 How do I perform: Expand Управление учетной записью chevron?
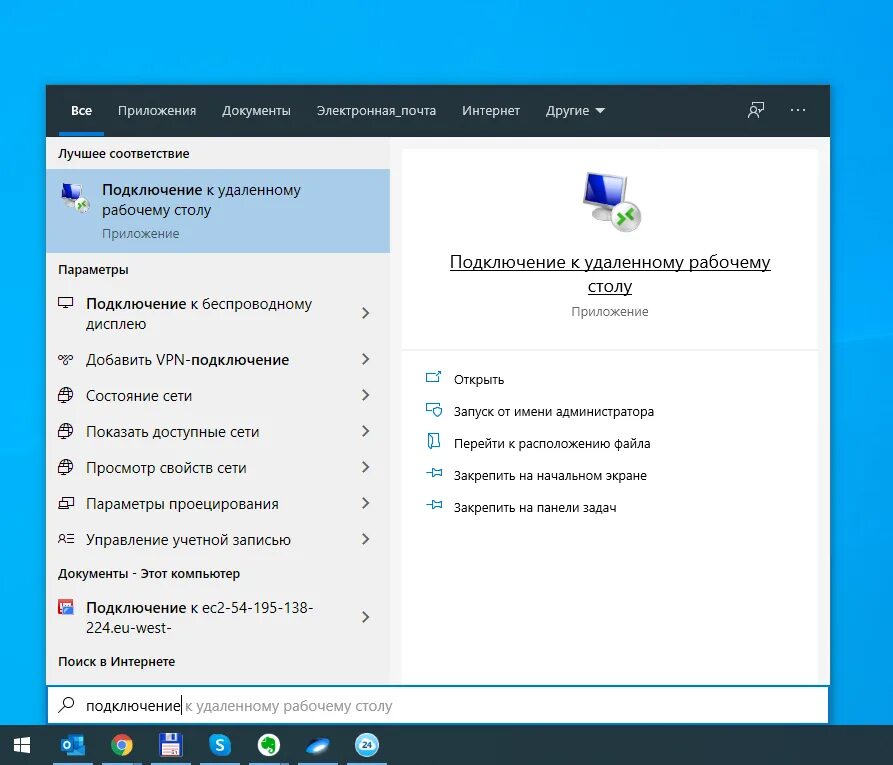(x=366, y=539)
